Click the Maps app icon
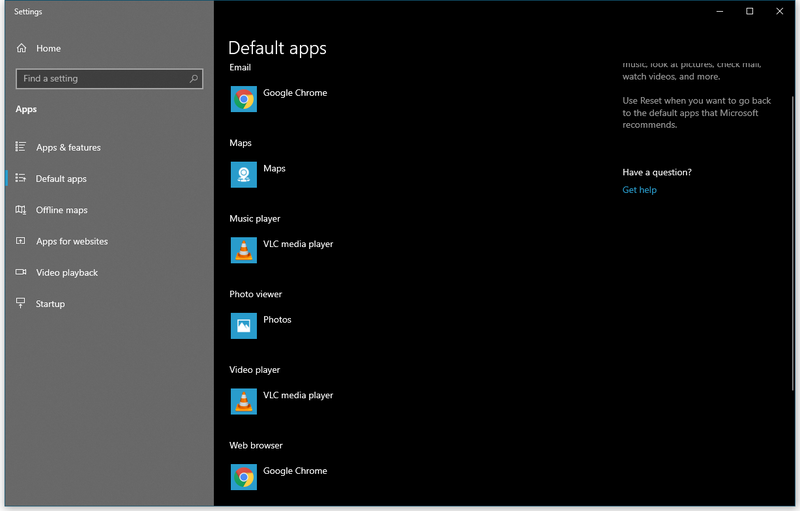 [243, 174]
